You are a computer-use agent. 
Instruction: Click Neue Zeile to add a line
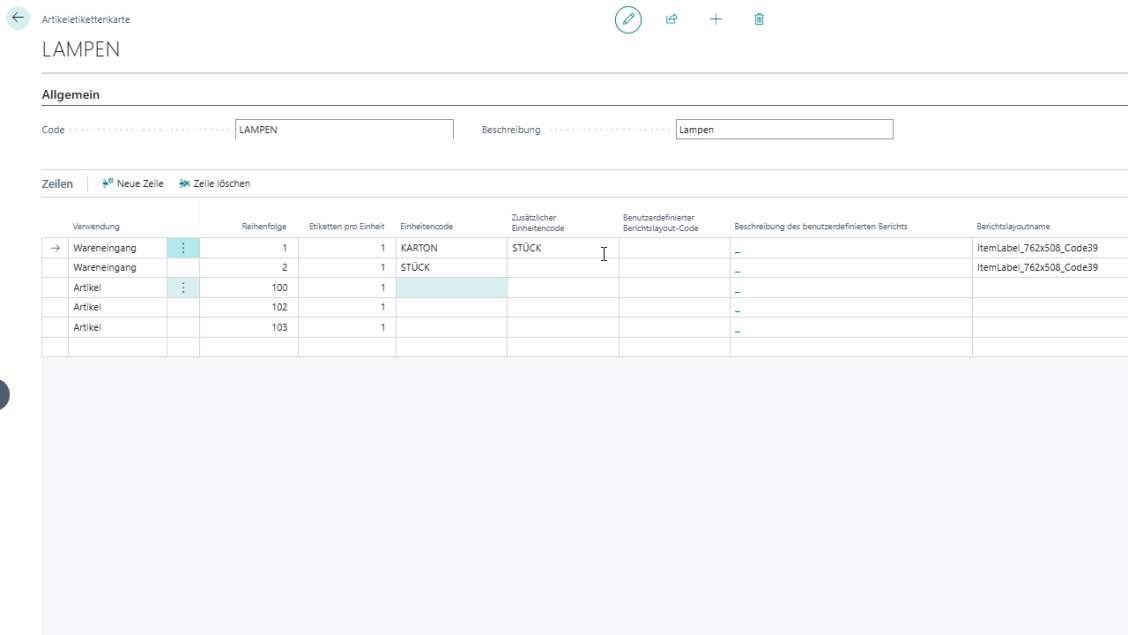coord(133,184)
